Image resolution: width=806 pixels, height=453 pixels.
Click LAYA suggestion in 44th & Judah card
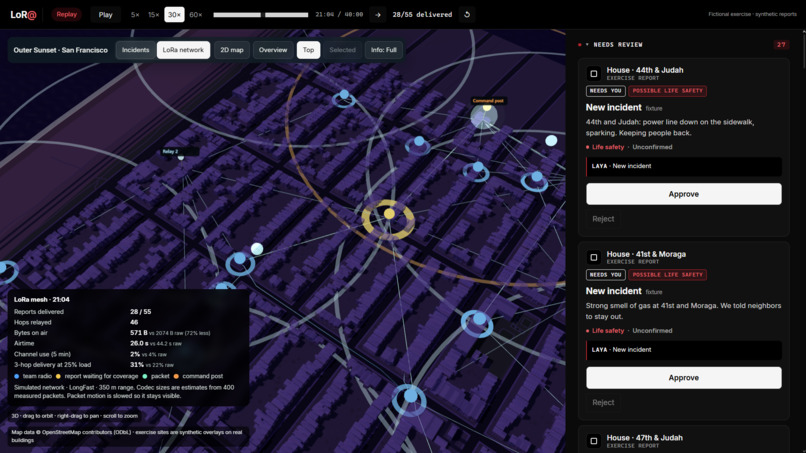684,166
